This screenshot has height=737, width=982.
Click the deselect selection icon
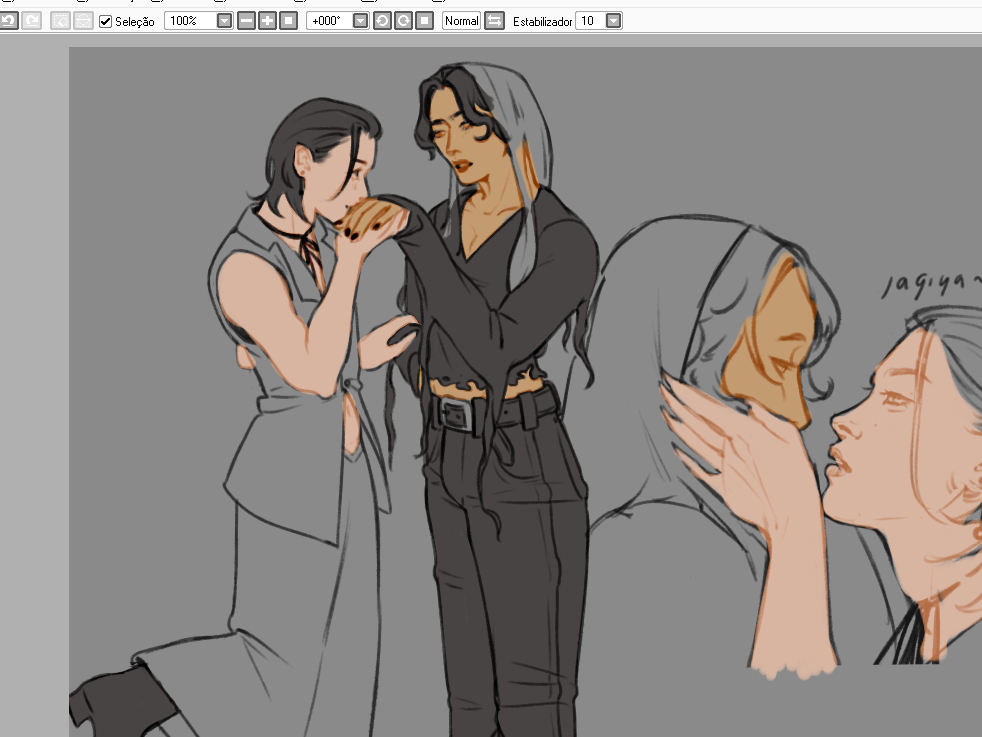[60, 21]
